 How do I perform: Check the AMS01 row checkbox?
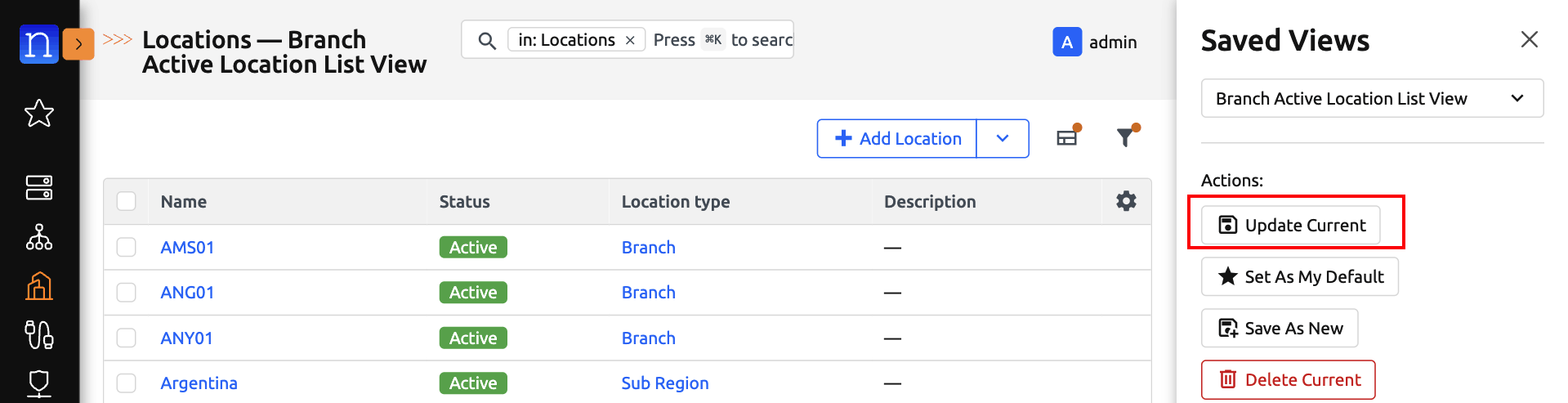tap(126, 247)
